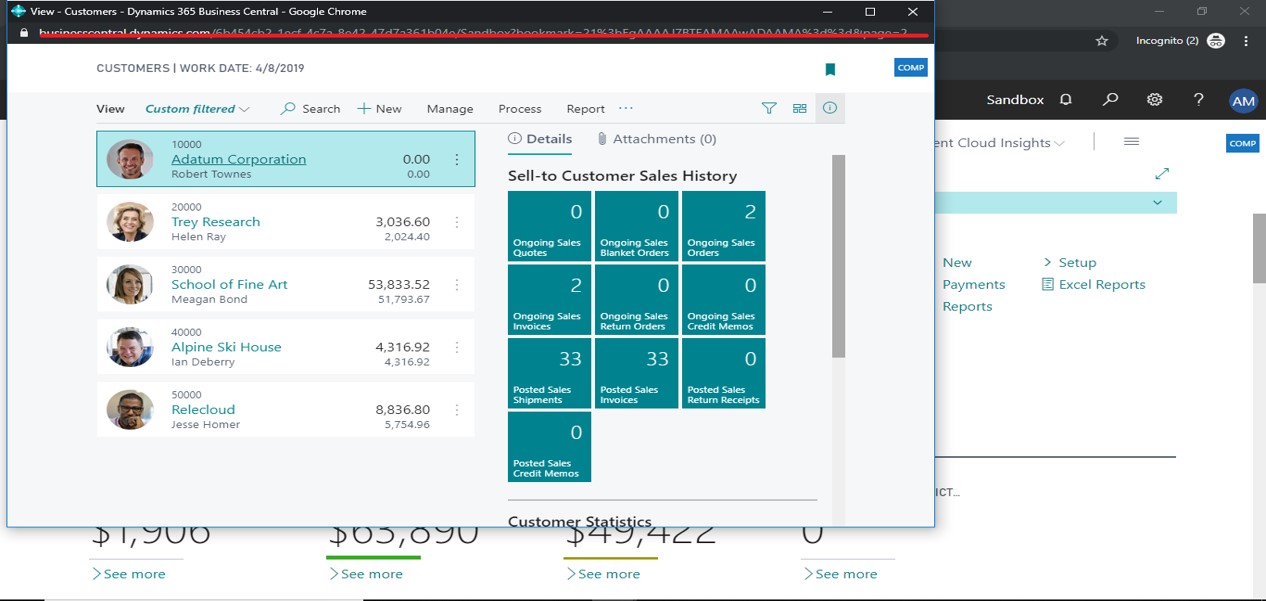The width and height of the screenshot is (1266, 601).
Task: Click See more under $63,890
Action: point(366,574)
